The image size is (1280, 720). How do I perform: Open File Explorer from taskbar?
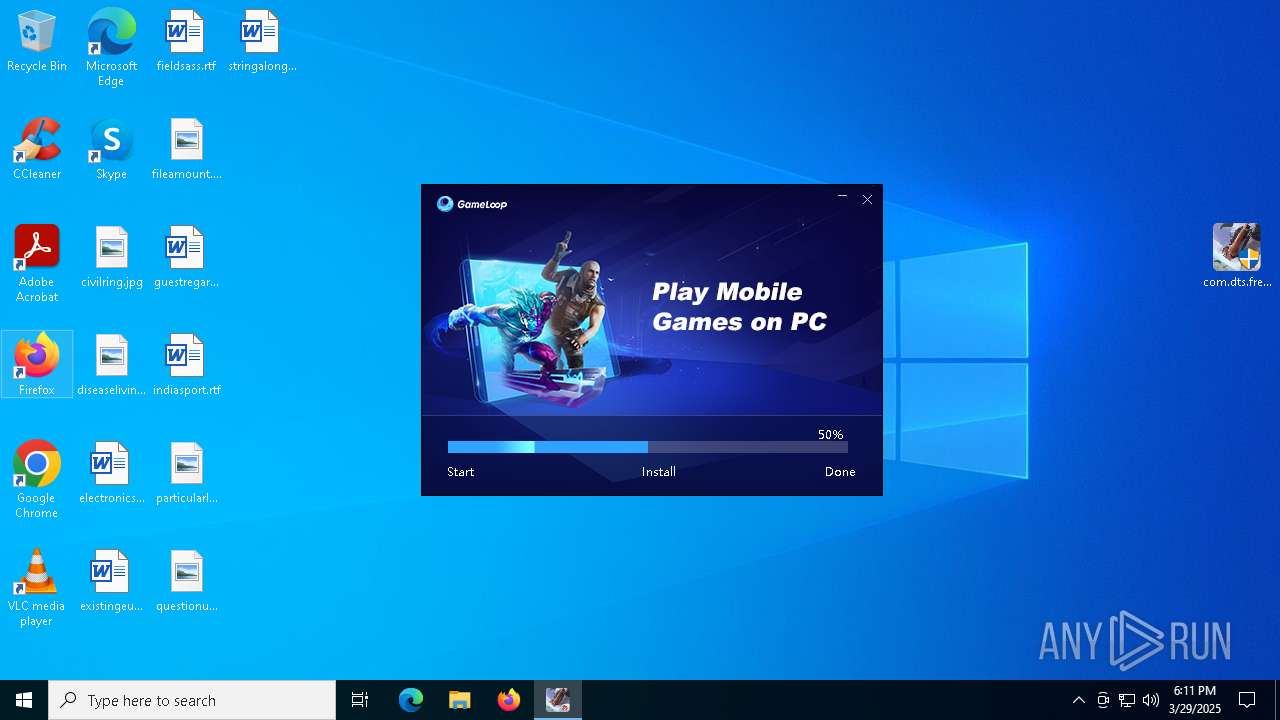click(x=459, y=700)
